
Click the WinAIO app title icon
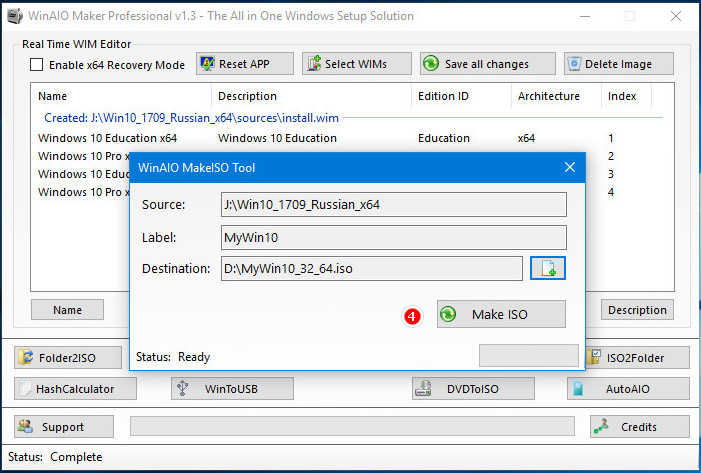(x=15, y=16)
